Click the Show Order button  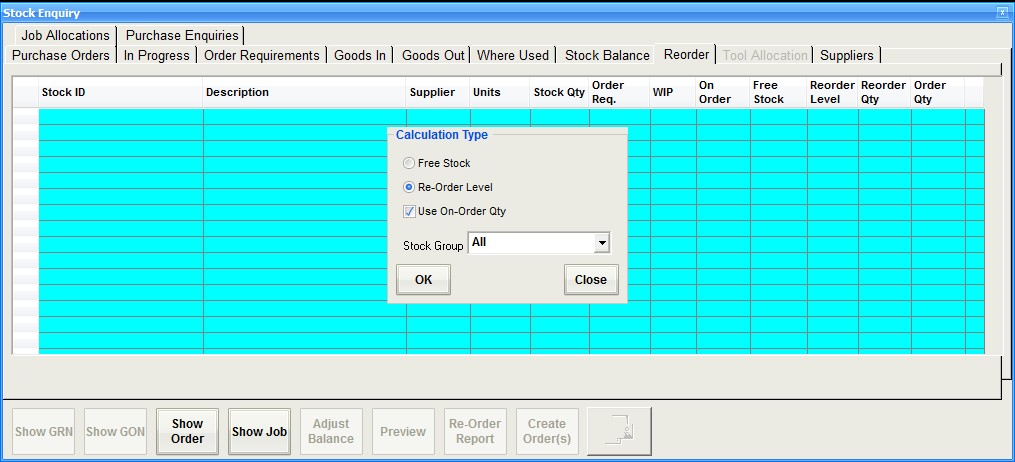pos(187,431)
